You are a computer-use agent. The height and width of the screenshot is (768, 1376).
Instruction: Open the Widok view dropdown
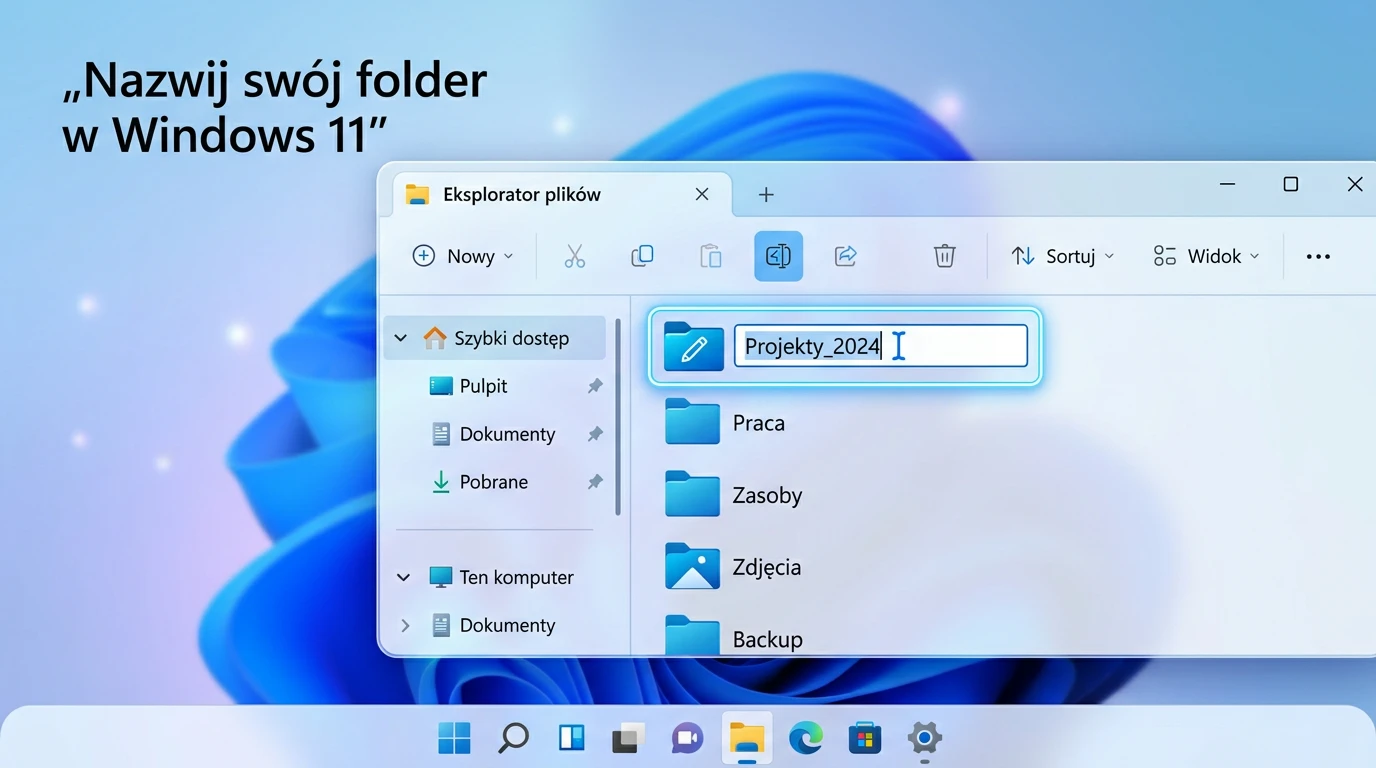1206,256
